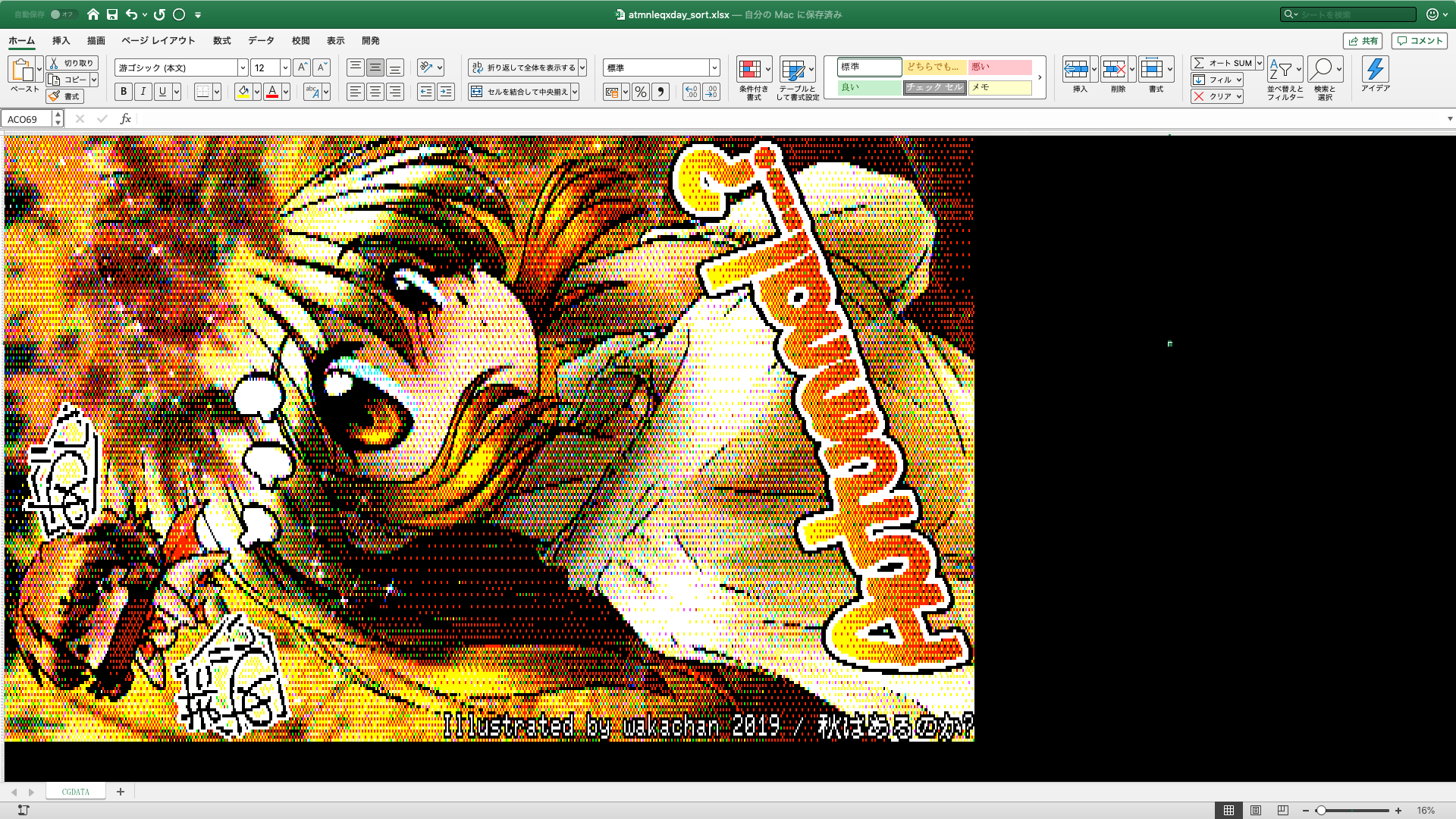Expand AutoSum オート SUM dropdown

point(1259,63)
